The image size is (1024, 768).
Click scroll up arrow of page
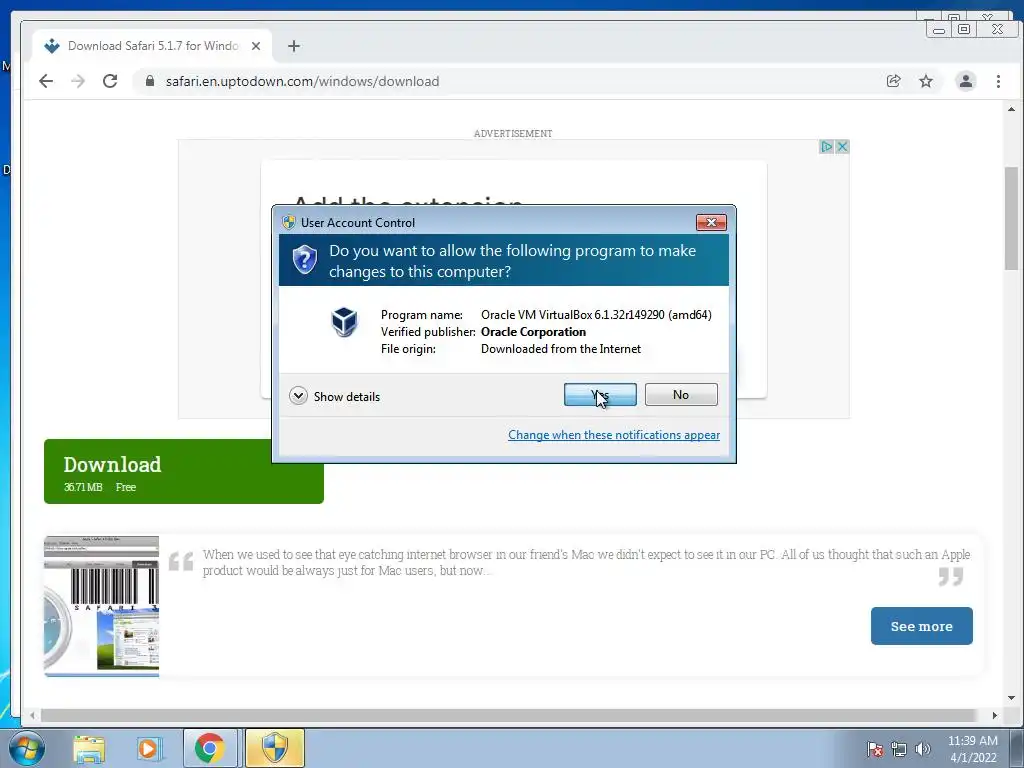[1011, 109]
